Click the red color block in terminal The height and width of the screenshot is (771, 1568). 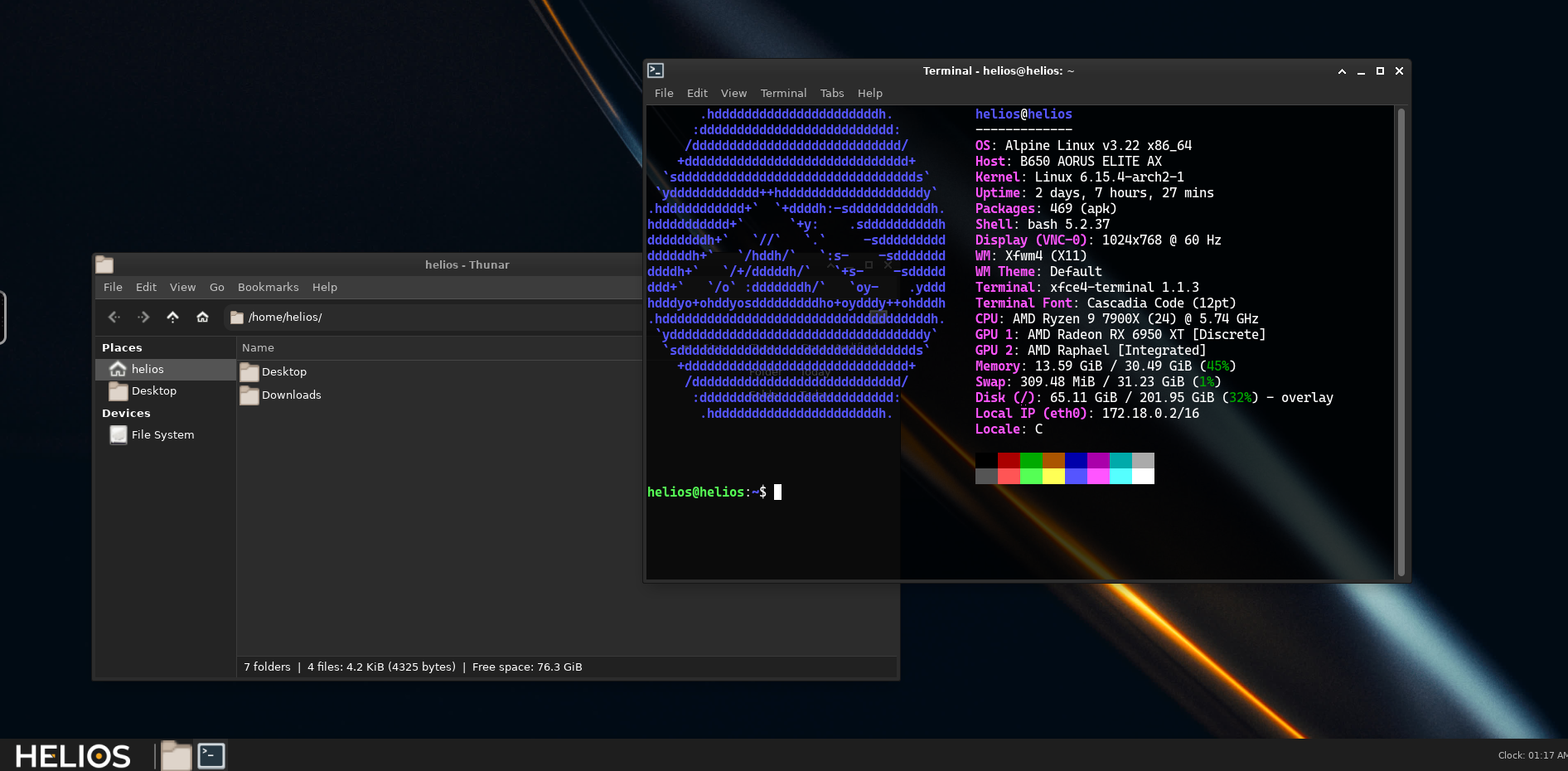point(1009,460)
